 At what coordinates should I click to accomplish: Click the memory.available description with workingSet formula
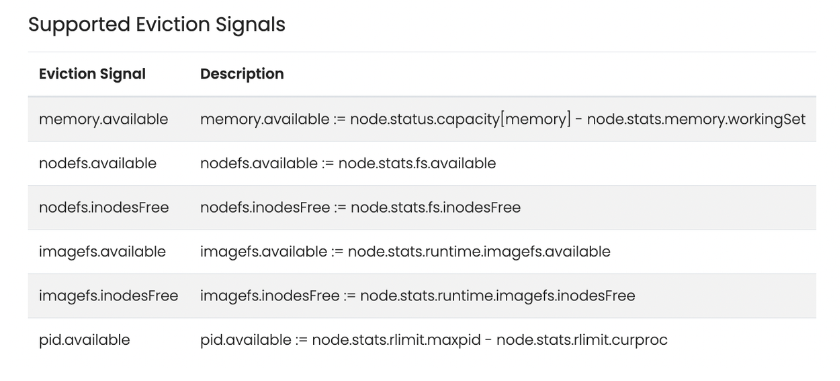pyautogui.click(x=502, y=119)
